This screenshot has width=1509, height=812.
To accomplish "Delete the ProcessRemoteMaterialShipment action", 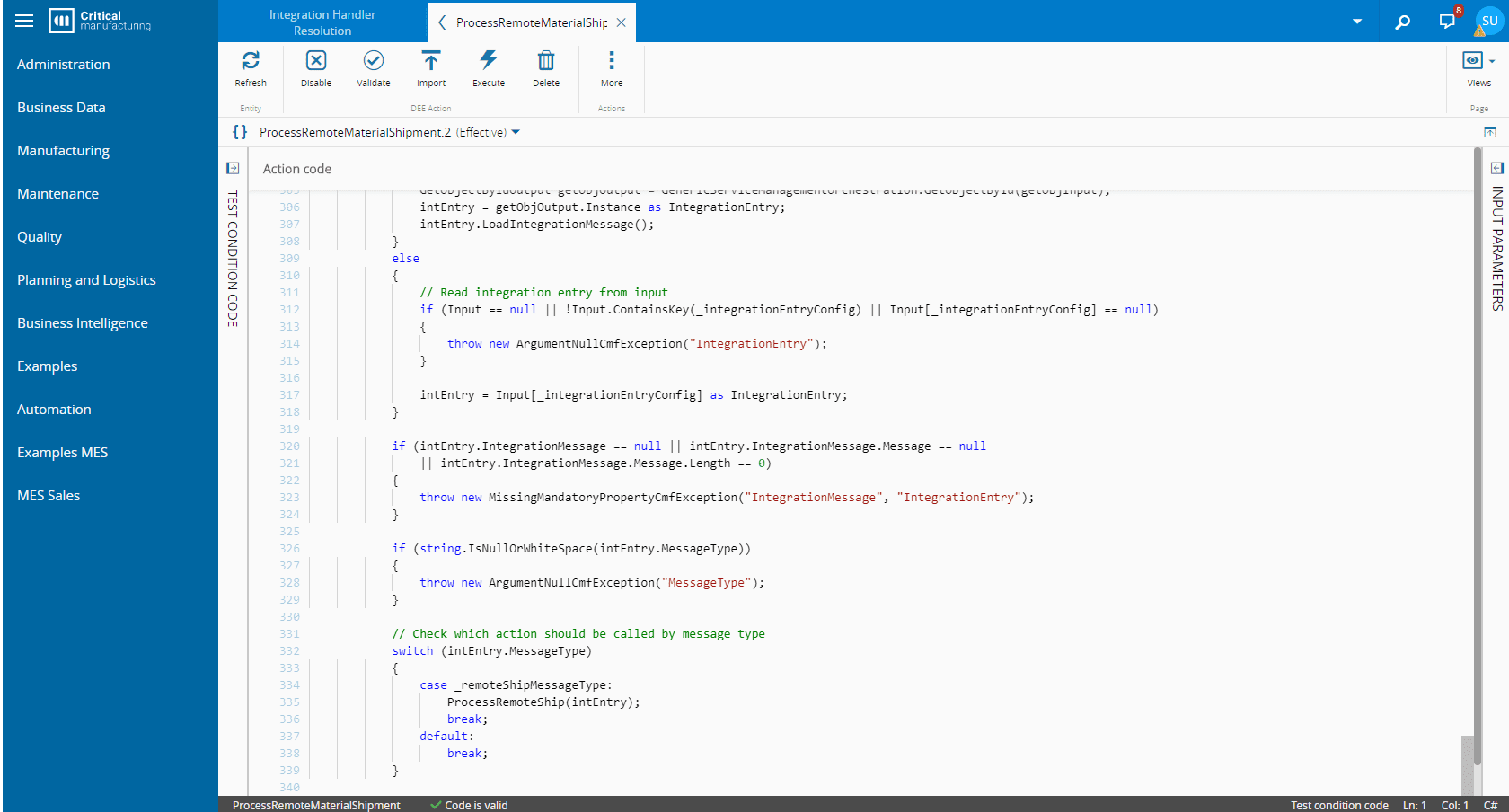I will 546,61.
